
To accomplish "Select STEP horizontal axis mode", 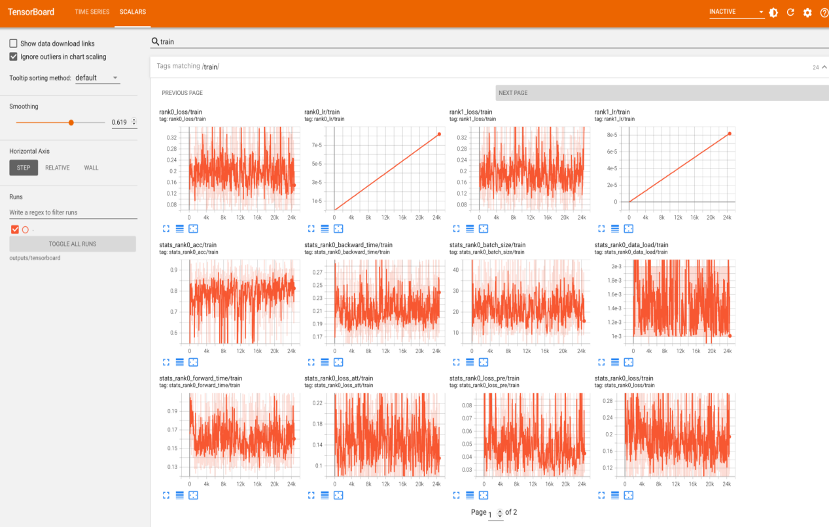I will pos(23,168).
